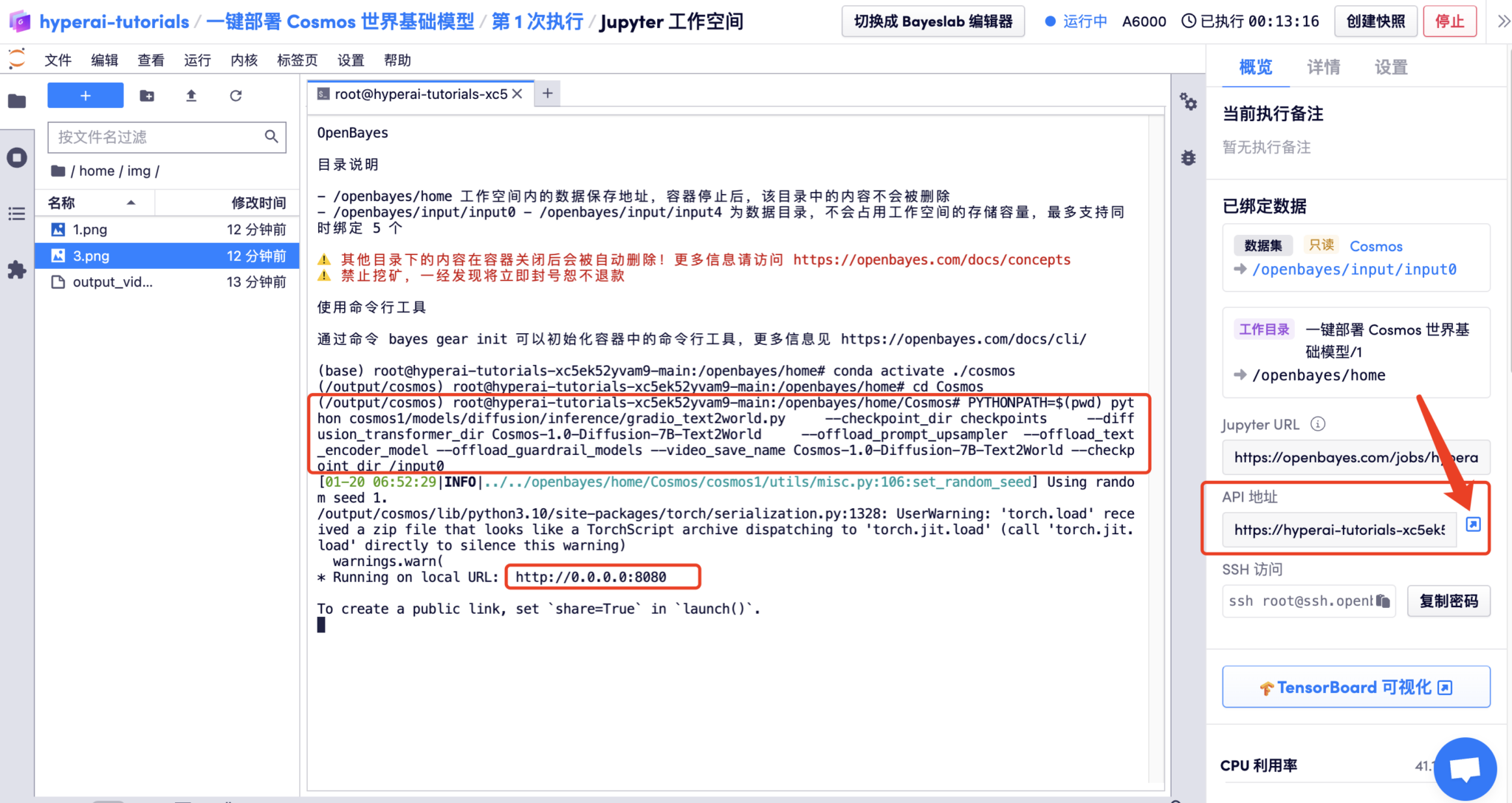Select the 1.png file
This screenshot has width=1512, height=803.
tap(90, 230)
